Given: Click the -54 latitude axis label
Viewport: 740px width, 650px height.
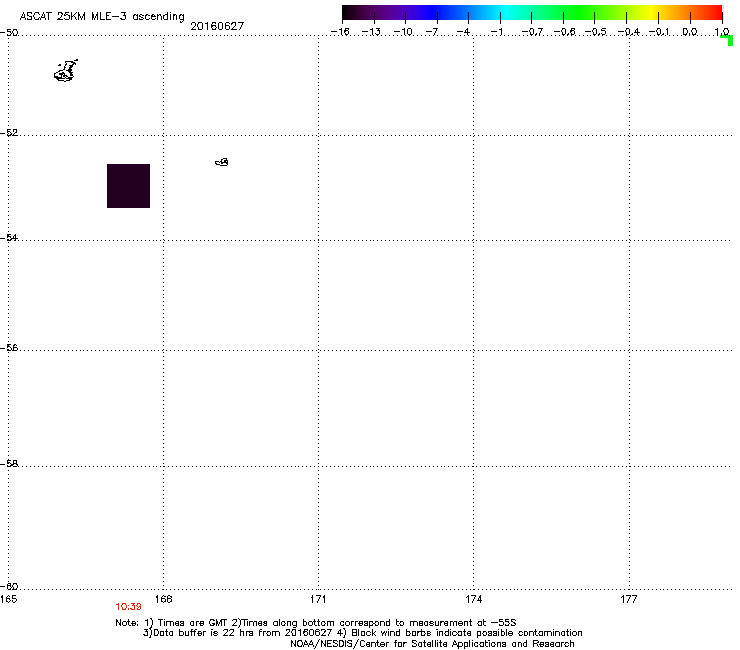Looking at the screenshot, I should (9, 238).
